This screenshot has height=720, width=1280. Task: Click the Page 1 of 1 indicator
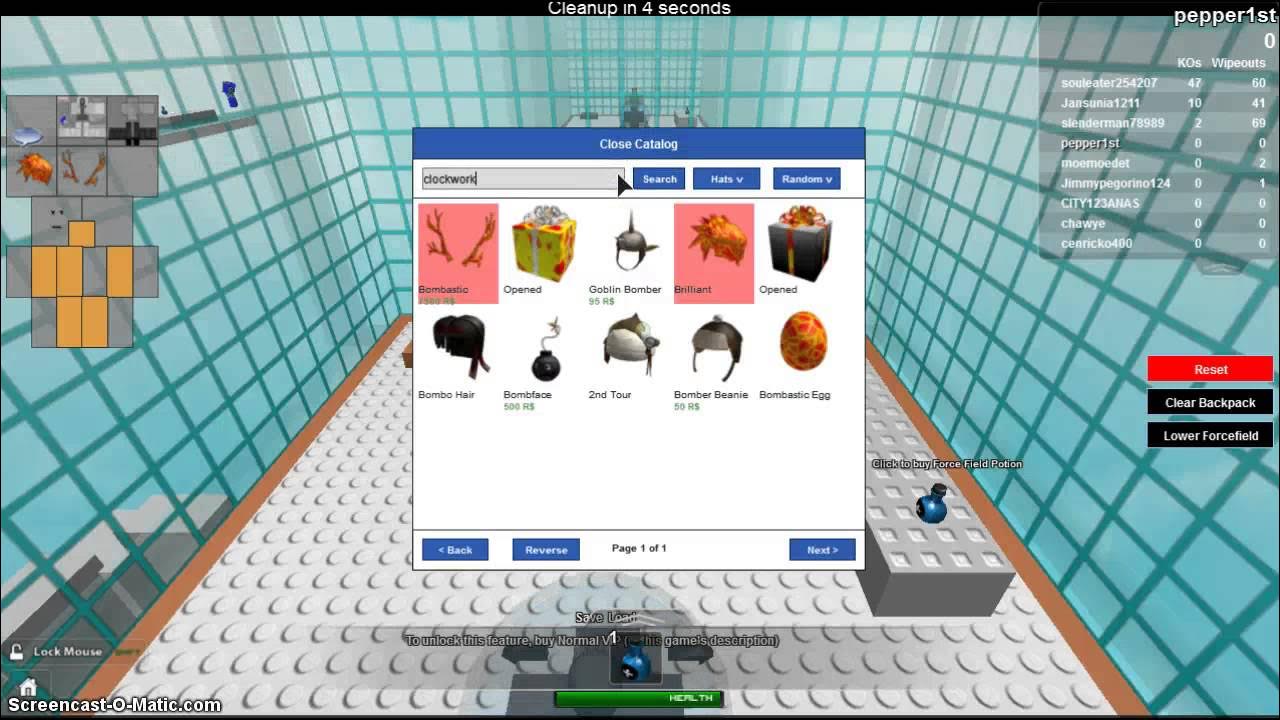click(639, 548)
